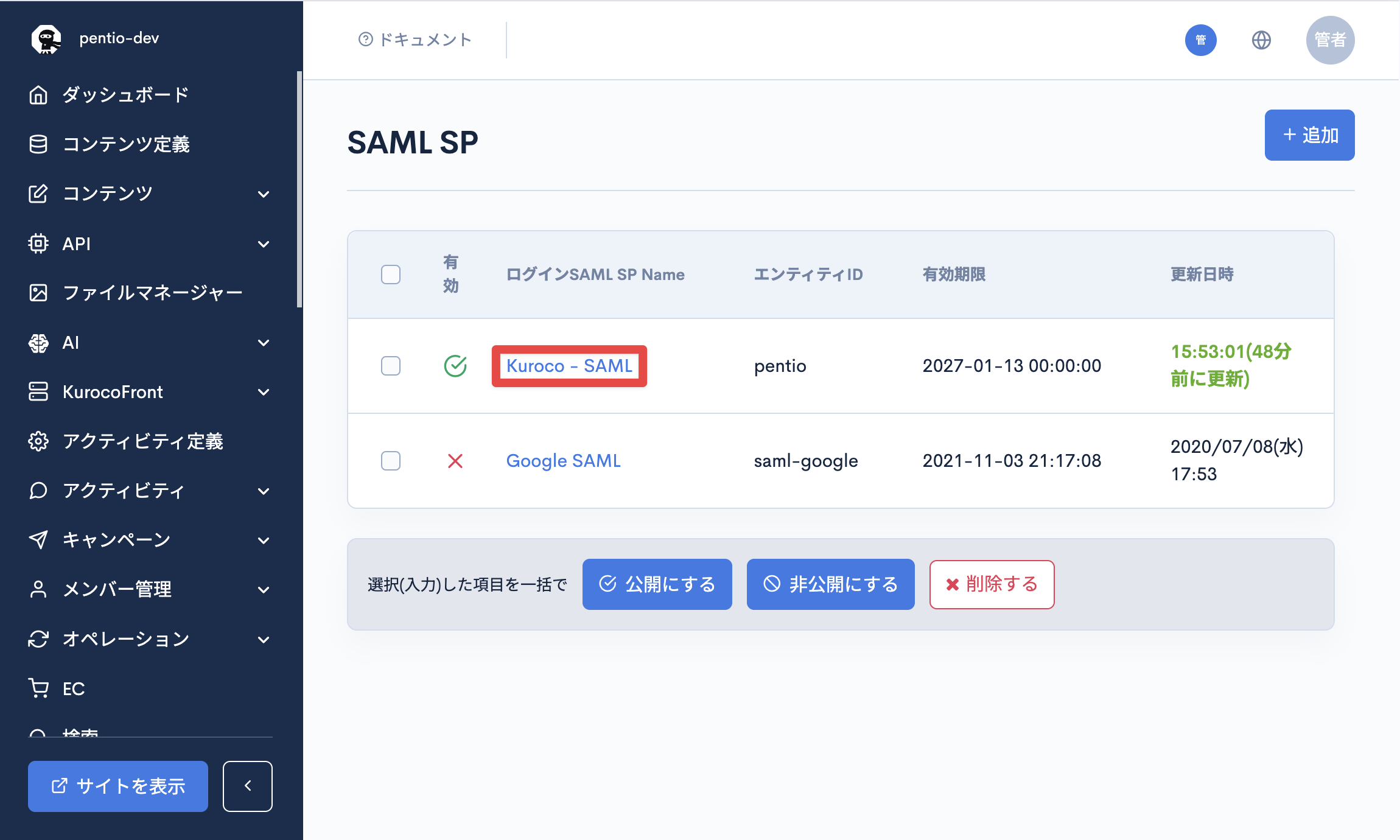Click the red X status for Google SAML
1400x840 pixels.
point(455,461)
